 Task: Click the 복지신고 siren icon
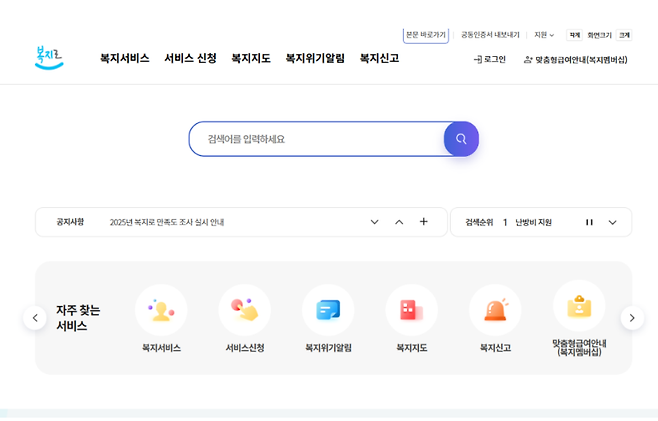click(x=495, y=310)
